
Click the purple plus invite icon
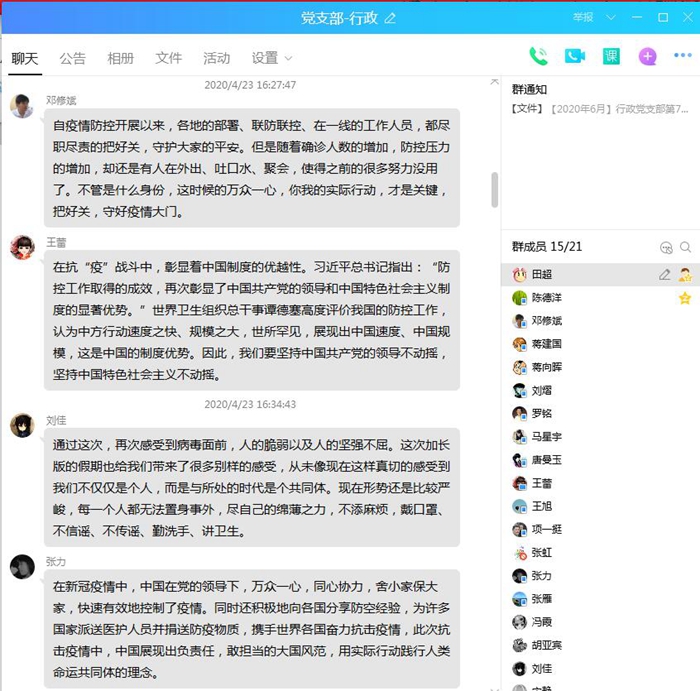click(648, 57)
